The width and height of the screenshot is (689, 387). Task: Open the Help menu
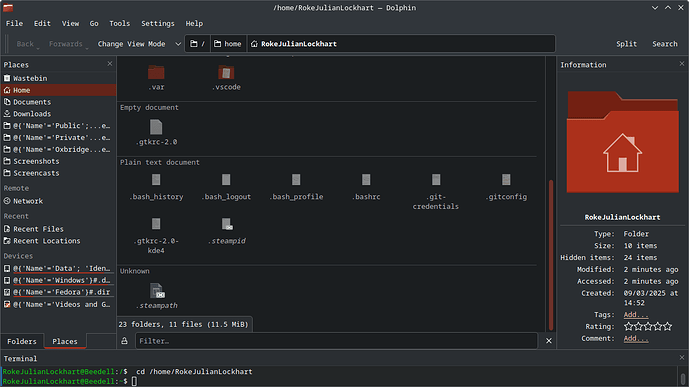pos(194,24)
